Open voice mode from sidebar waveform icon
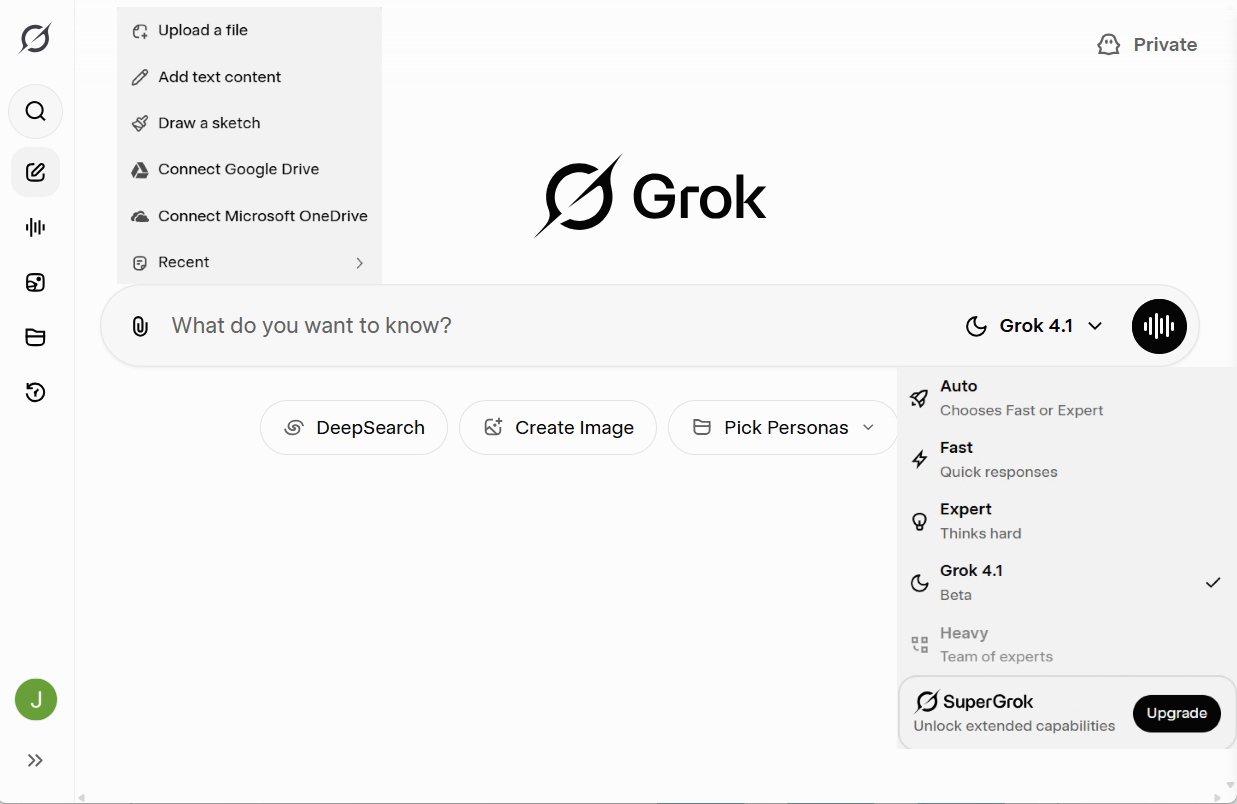1237x804 pixels. (36, 227)
